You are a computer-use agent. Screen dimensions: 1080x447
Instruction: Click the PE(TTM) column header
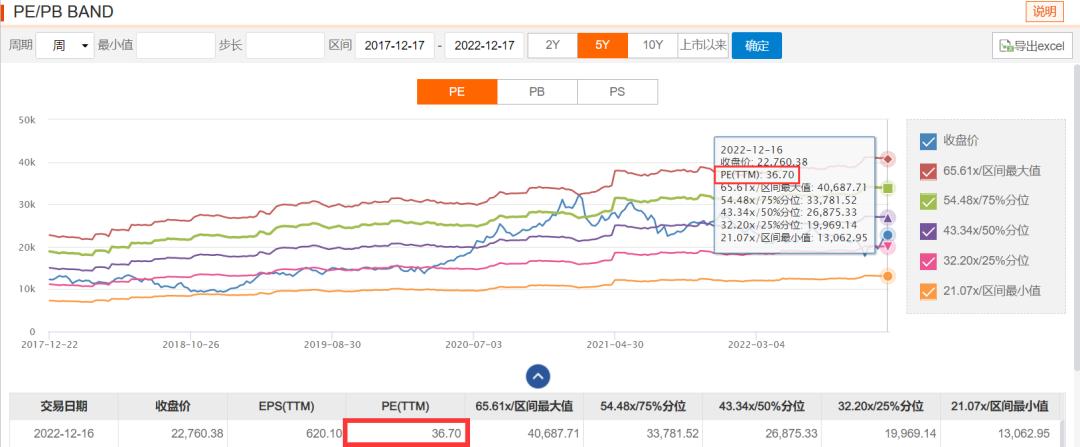coord(405,406)
